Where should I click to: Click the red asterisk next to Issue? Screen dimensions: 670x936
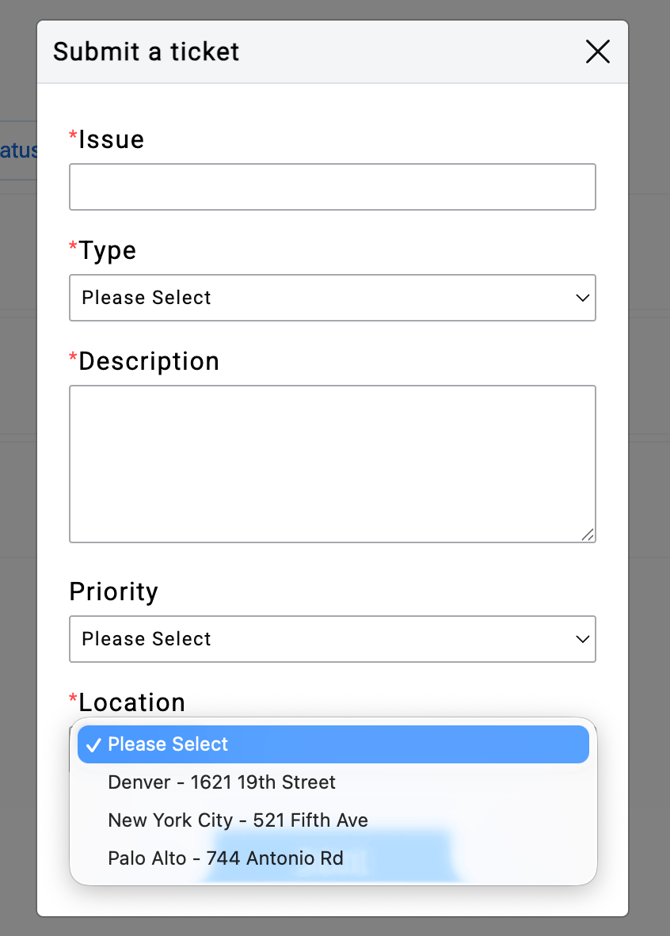73,137
